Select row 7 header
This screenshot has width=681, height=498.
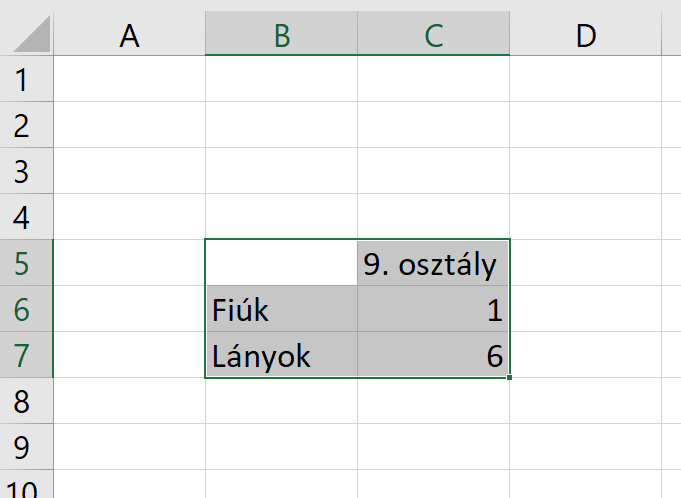pyautogui.click(x=26, y=356)
